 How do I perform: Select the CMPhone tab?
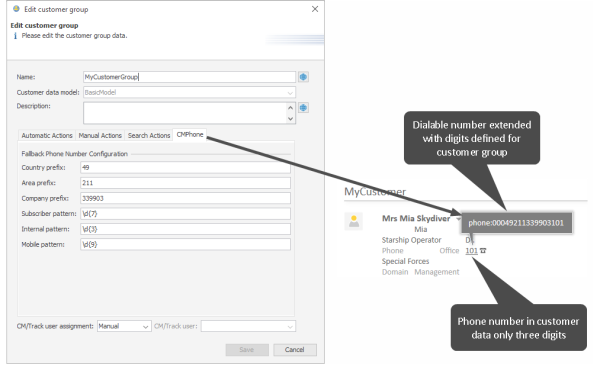pos(190,135)
